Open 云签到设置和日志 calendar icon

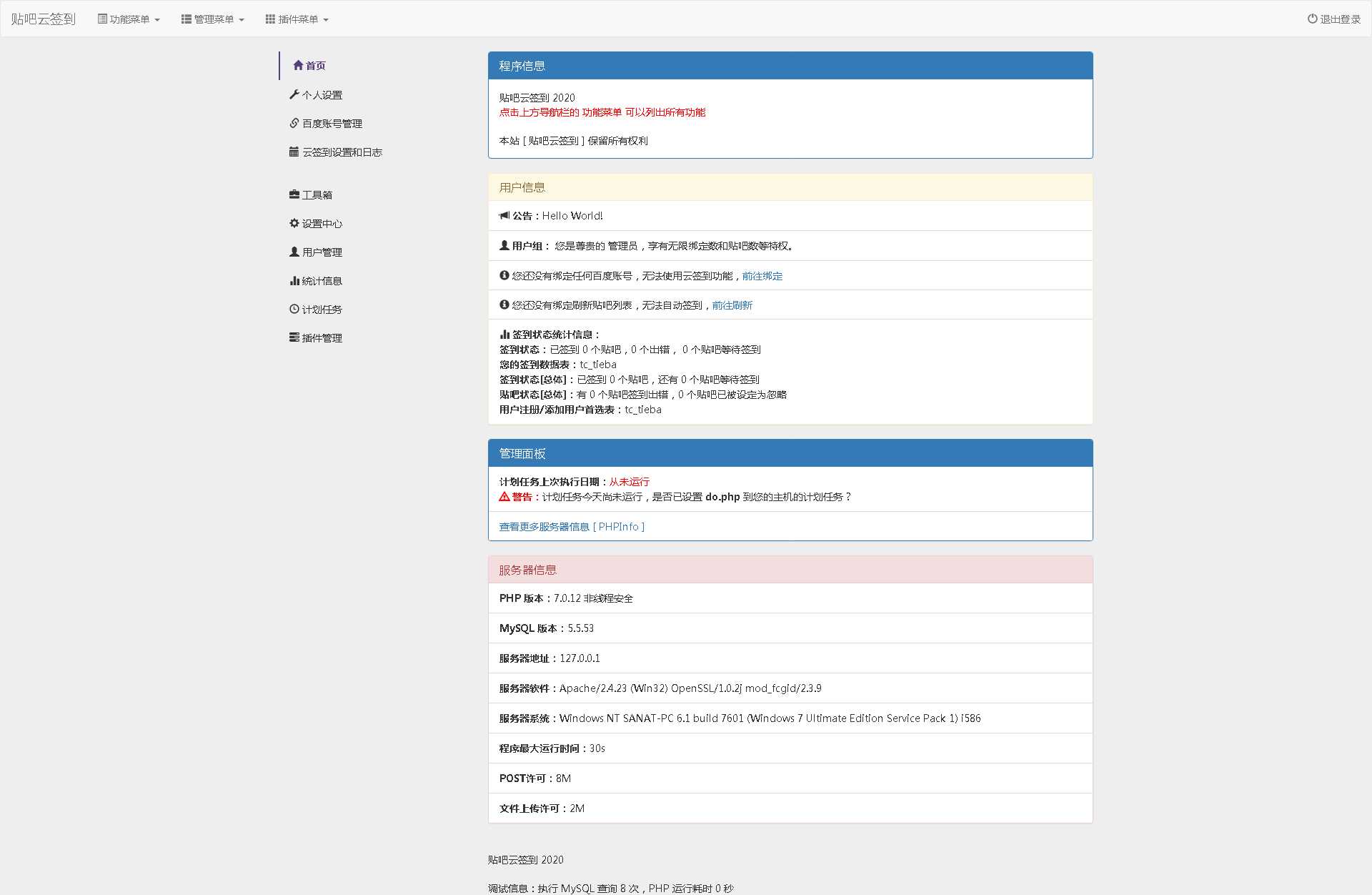pos(294,152)
